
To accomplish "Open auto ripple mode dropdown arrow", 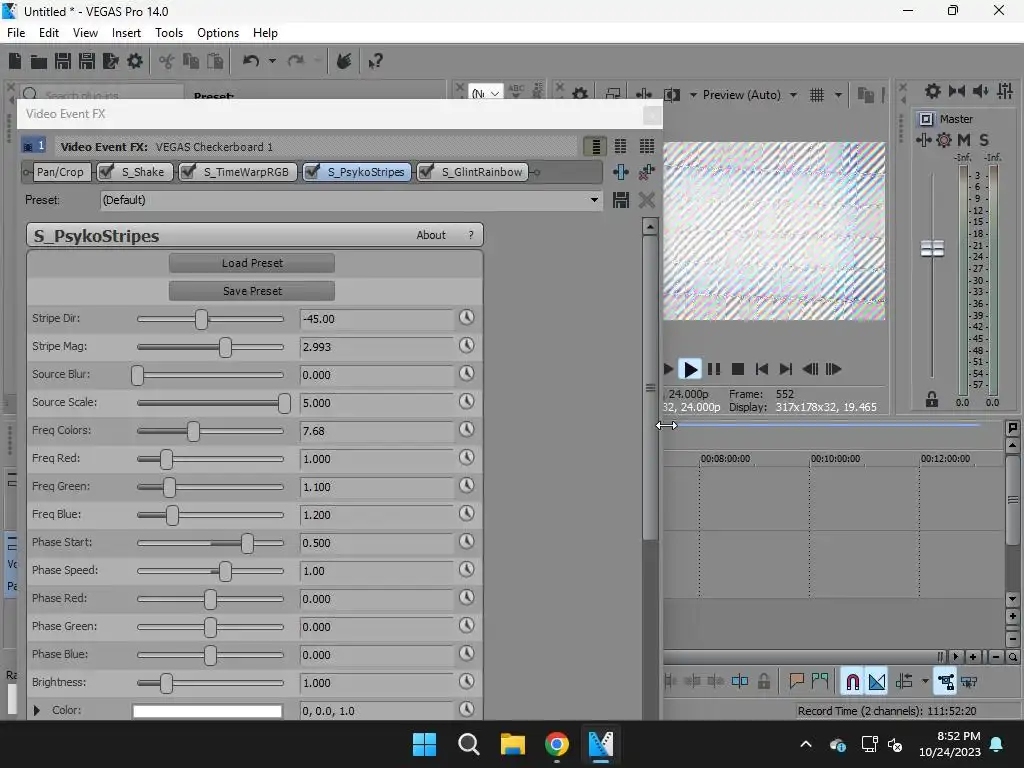I will [x=925, y=682].
